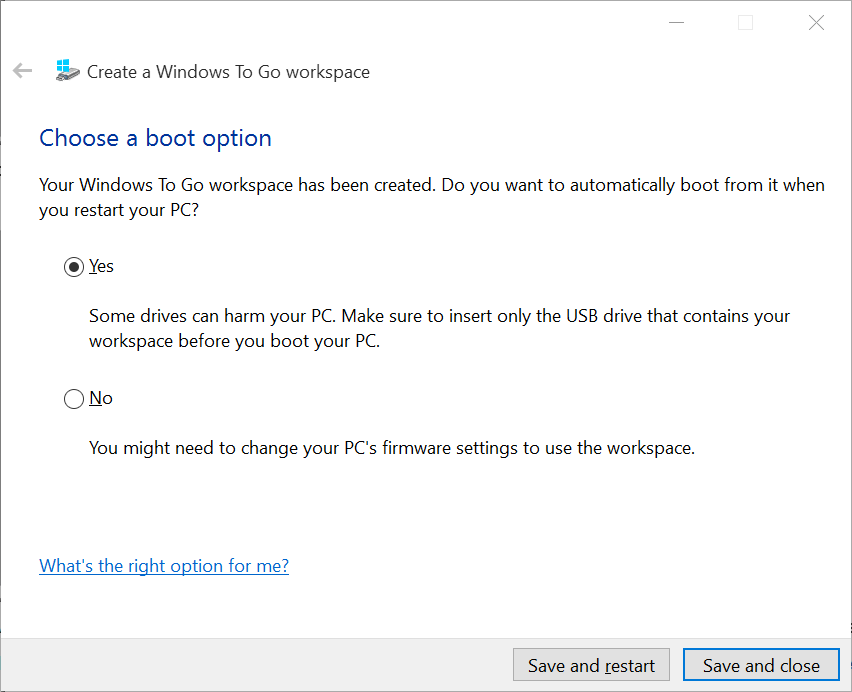
Task: Click the "Yes" option label text
Action: (101, 266)
